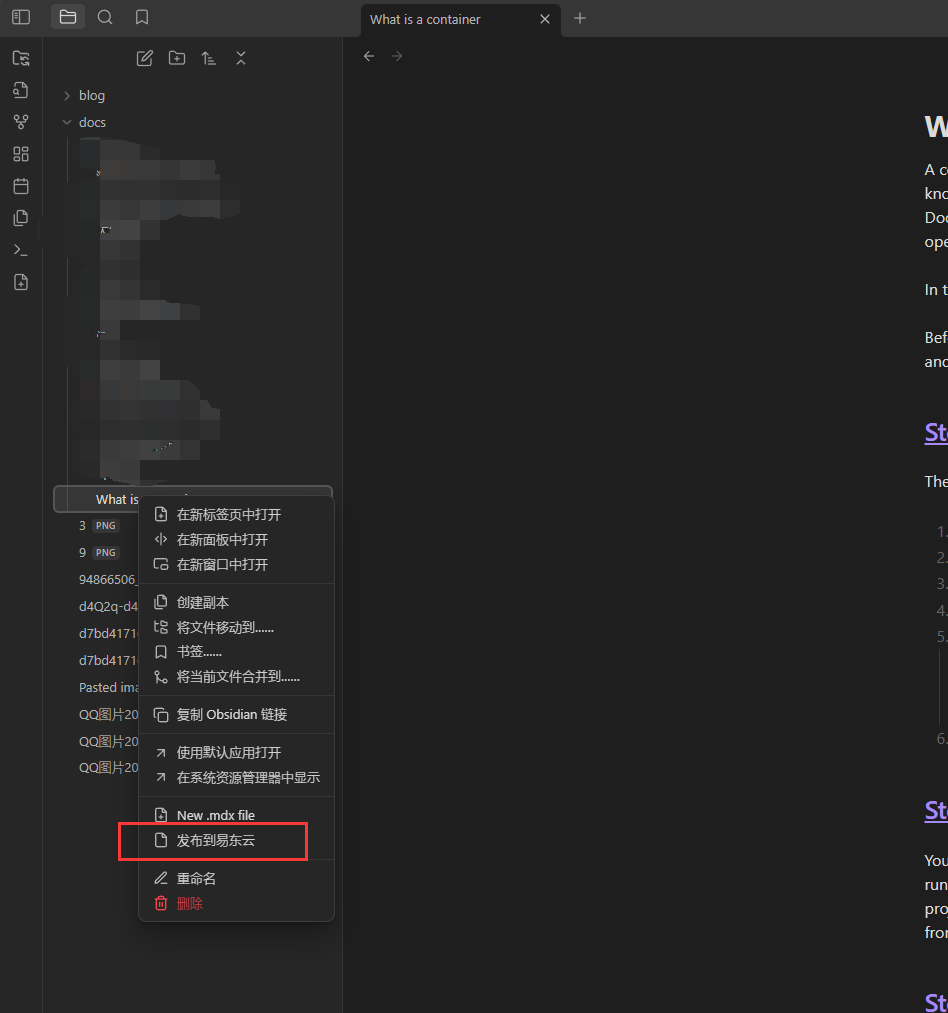Open the command palette icon
948x1013 pixels.
click(x=21, y=250)
